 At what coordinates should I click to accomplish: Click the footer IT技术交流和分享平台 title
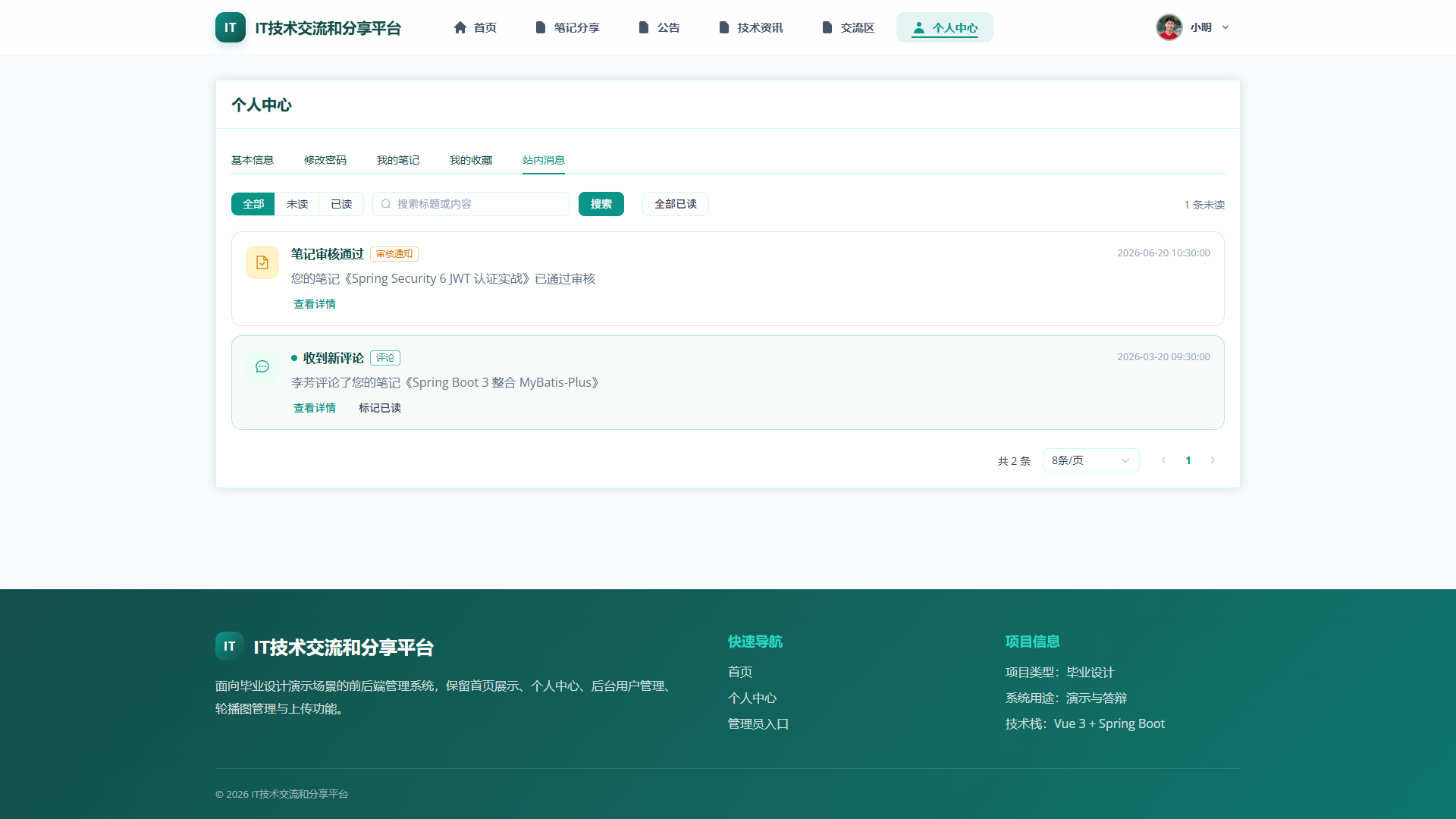click(x=344, y=648)
